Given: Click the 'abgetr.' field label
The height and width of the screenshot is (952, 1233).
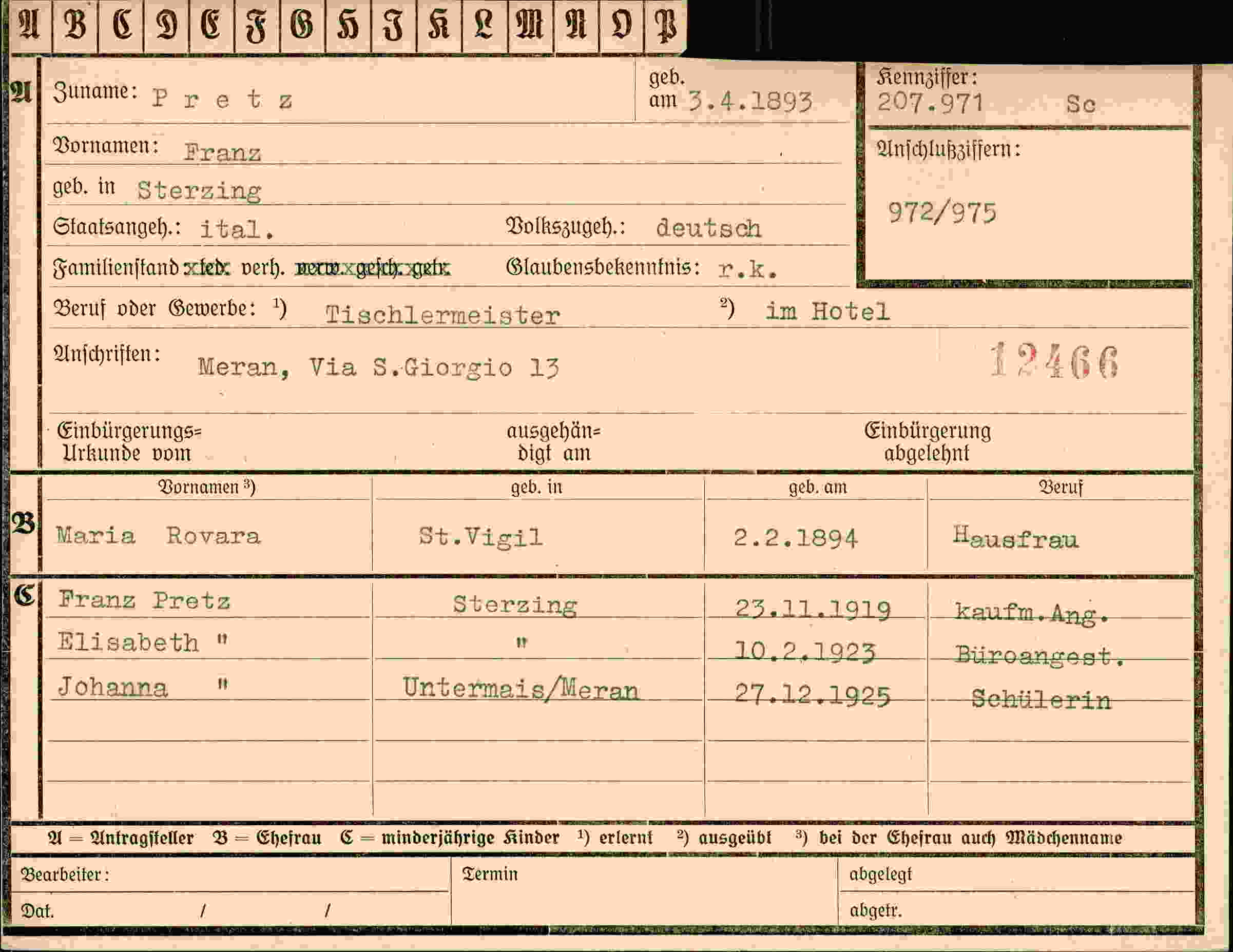Looking at the screenshot, I should tap(875, 910).
